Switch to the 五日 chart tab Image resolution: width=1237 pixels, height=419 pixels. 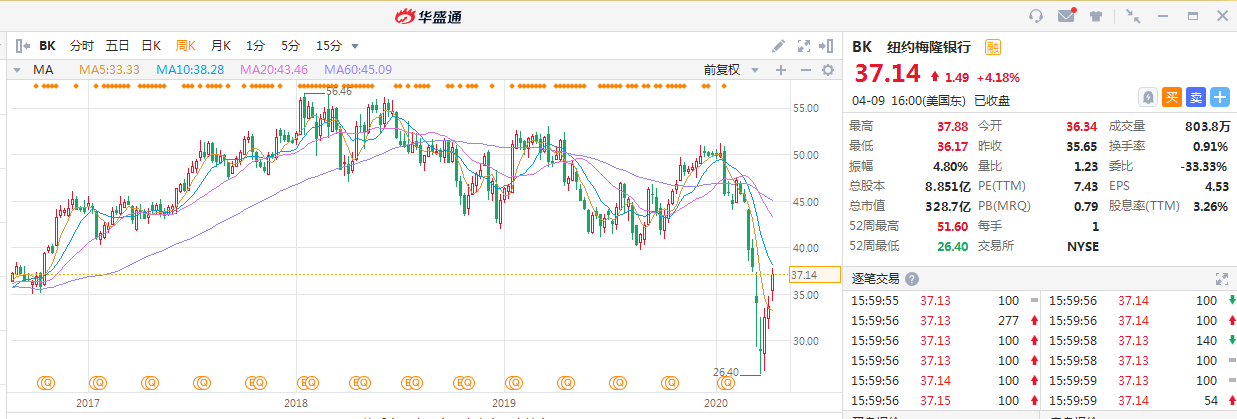(117, 46)
